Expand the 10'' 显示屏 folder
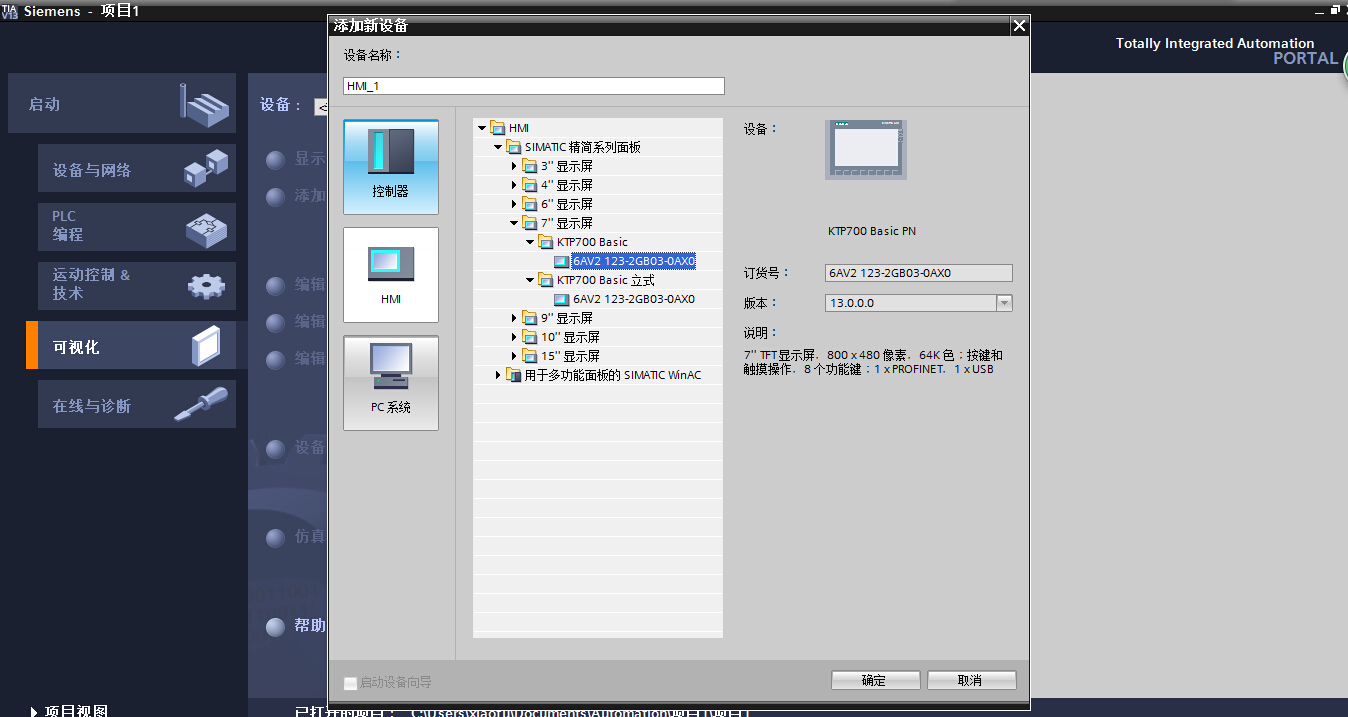This screenshot has height=717, width=1348. click(514, 337)
